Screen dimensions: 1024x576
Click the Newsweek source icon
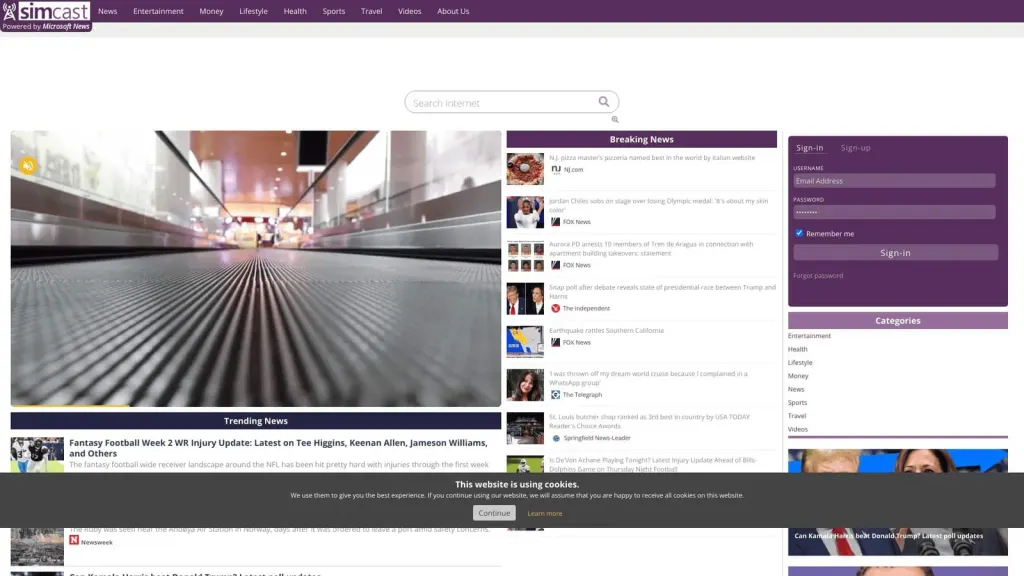(x=74, y=540)
